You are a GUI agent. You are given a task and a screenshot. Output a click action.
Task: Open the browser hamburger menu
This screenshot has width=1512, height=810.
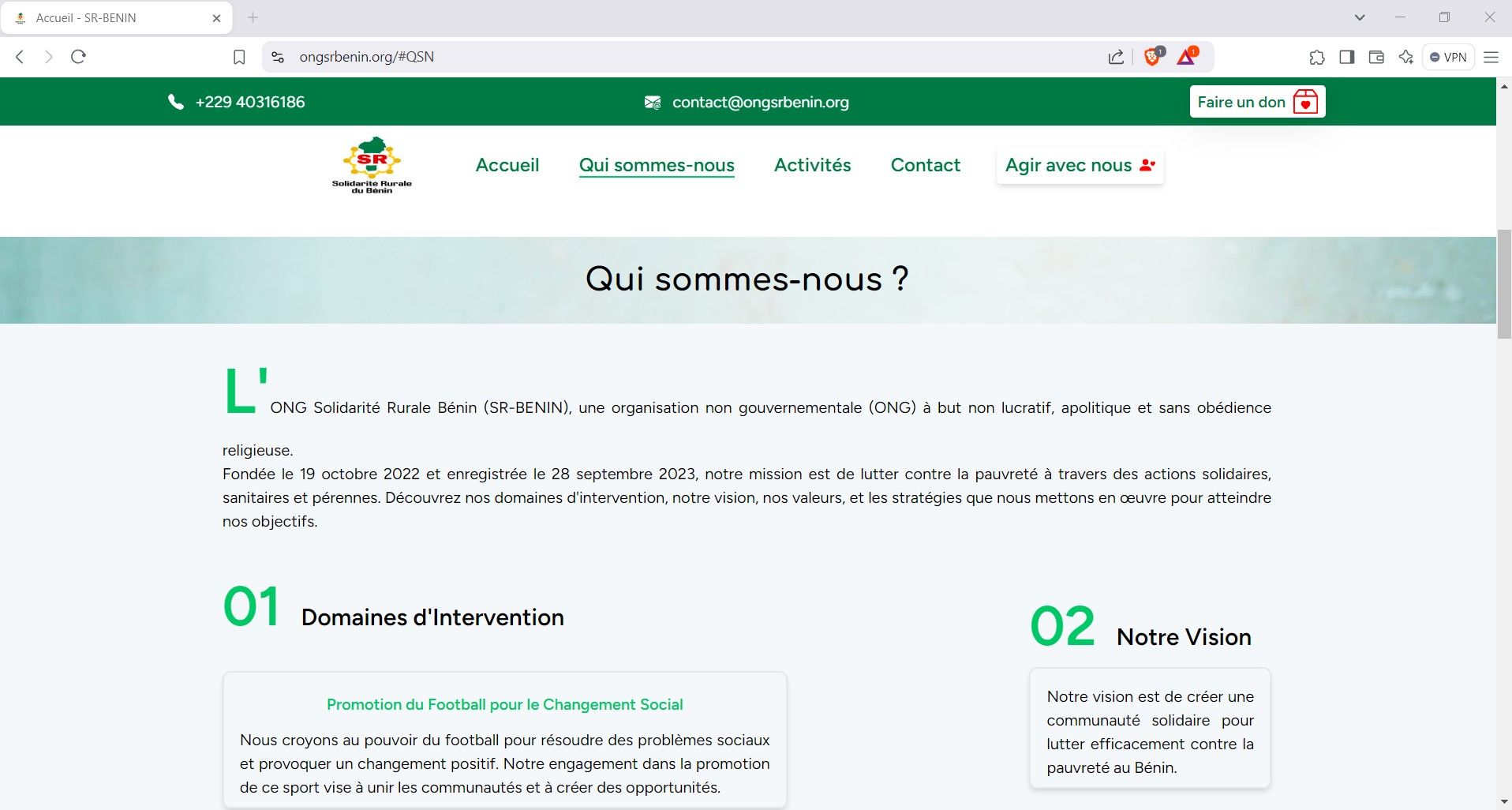coord(1491,57)
